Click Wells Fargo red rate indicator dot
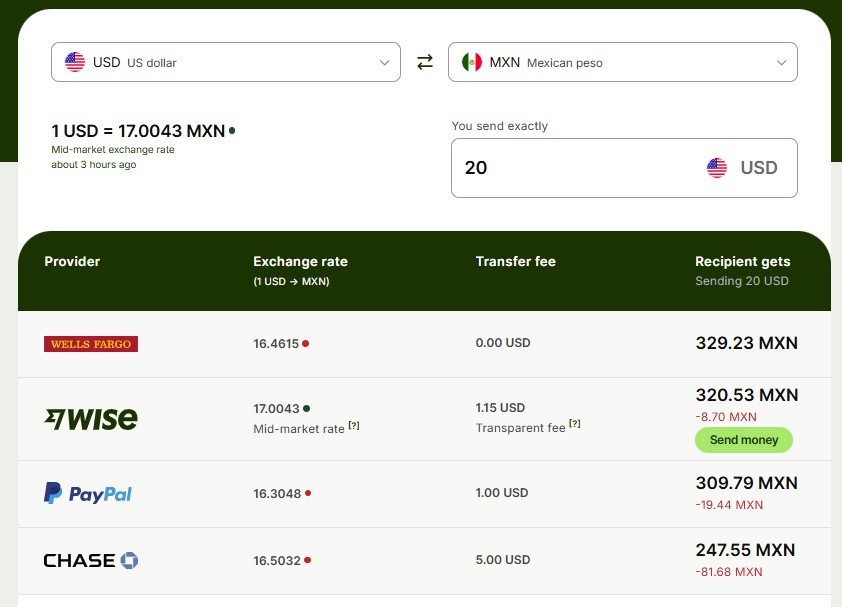The height and width of the screenshot is (607, 842). pyautogui.click(x=306, y=344)
